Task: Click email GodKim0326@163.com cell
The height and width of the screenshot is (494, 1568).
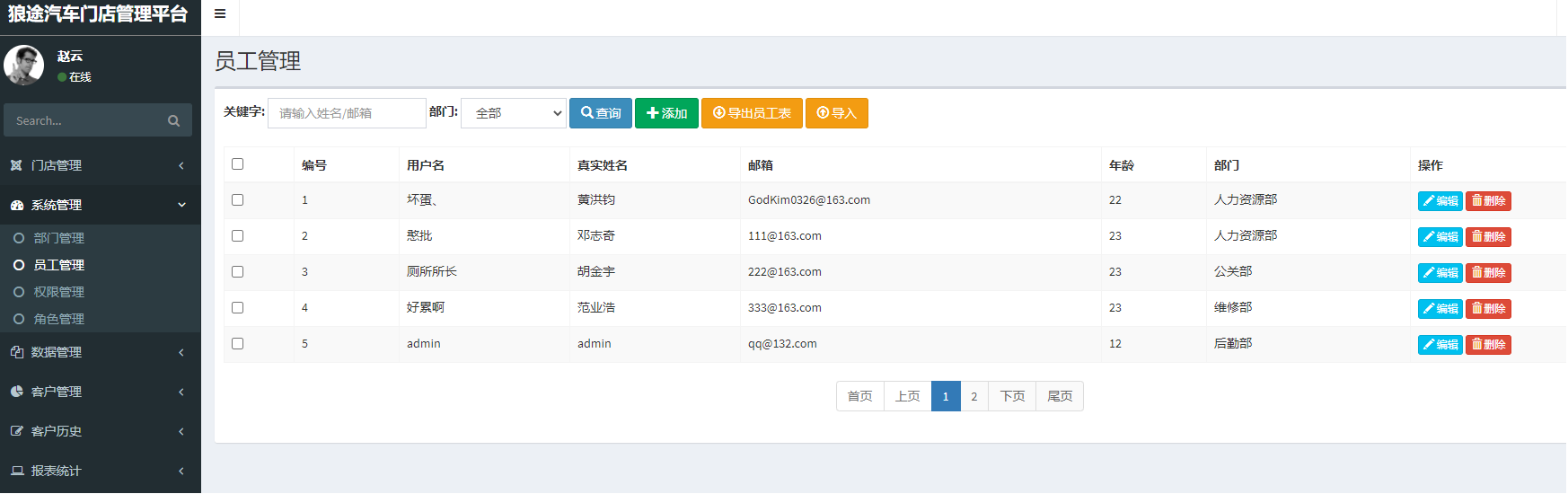Action: [x=809, y=199]
